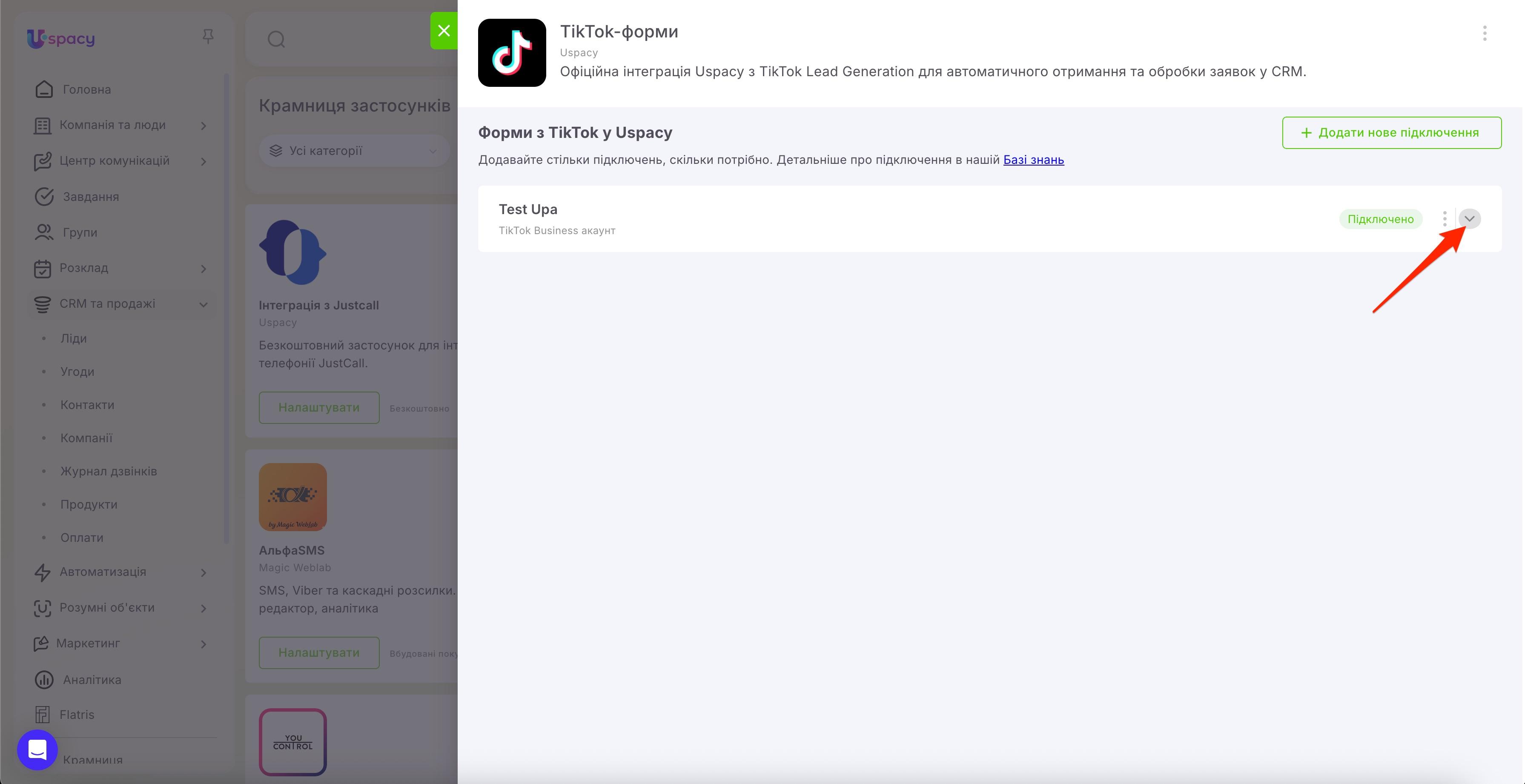Click the search magnifier icon
The height and width of the screenshot is (784, 1525).
pos(276,40)
